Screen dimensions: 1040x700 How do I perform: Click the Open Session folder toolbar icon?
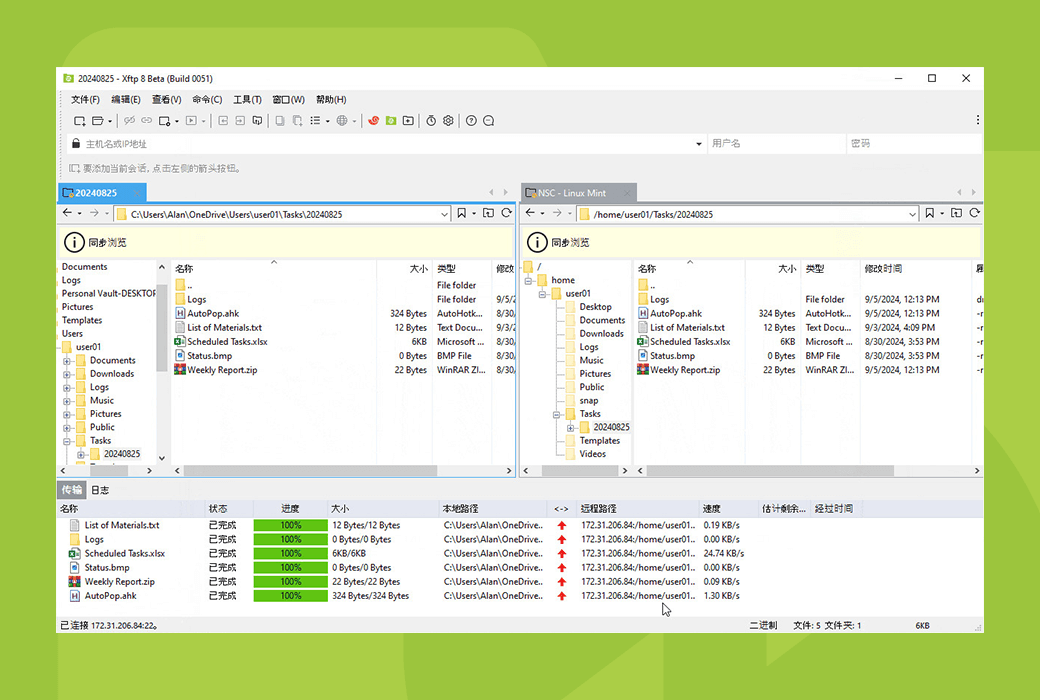pos(98,121)
